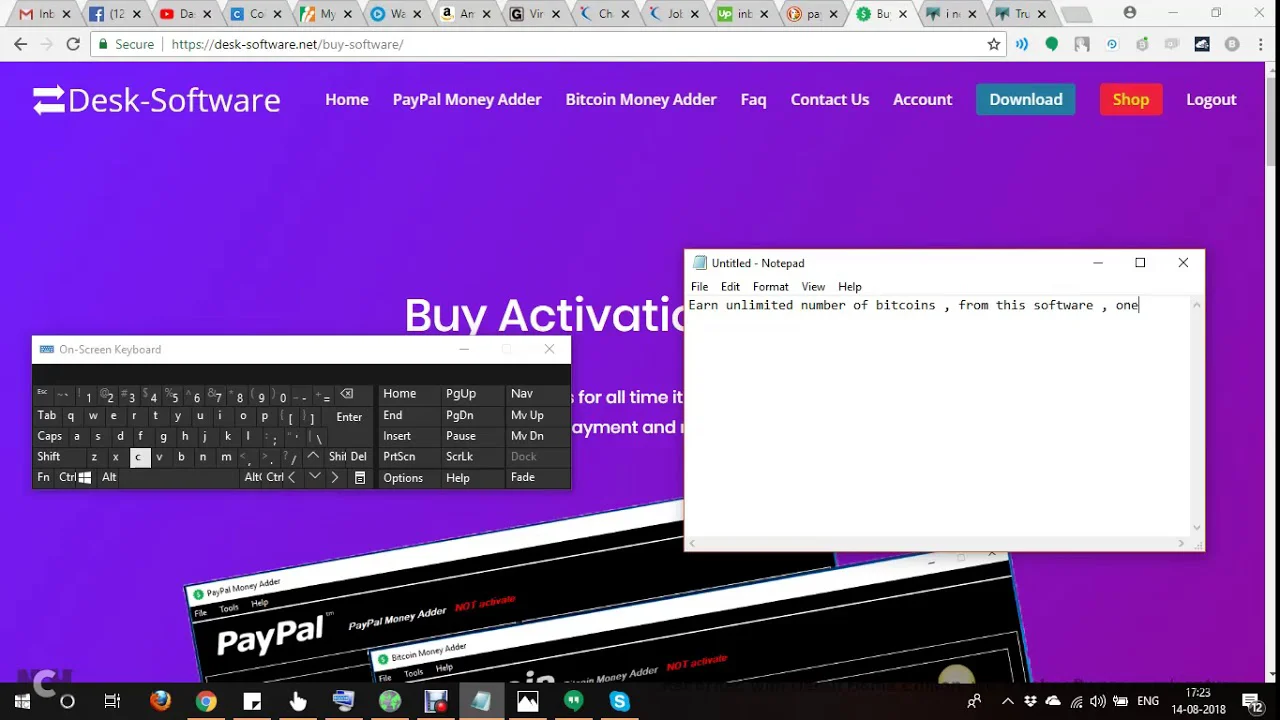This screenshot has height=720, width=1280.
Task: Open Skype from the taskbar
Action: tap(619, 702)
